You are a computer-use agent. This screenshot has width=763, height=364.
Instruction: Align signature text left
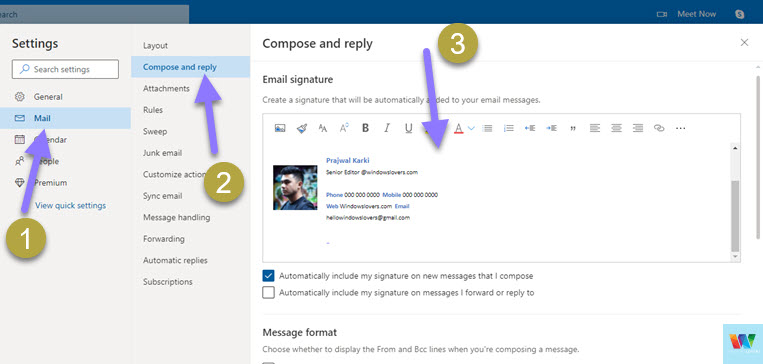point(595,128)
